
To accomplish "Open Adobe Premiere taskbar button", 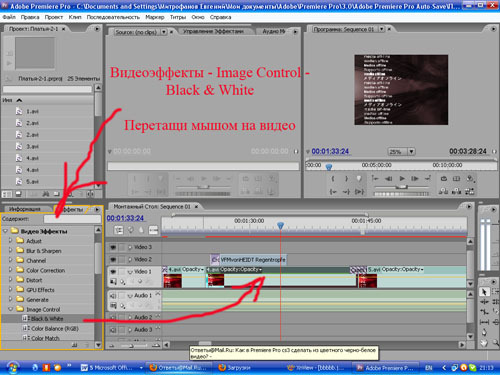I will click(385, 368).
